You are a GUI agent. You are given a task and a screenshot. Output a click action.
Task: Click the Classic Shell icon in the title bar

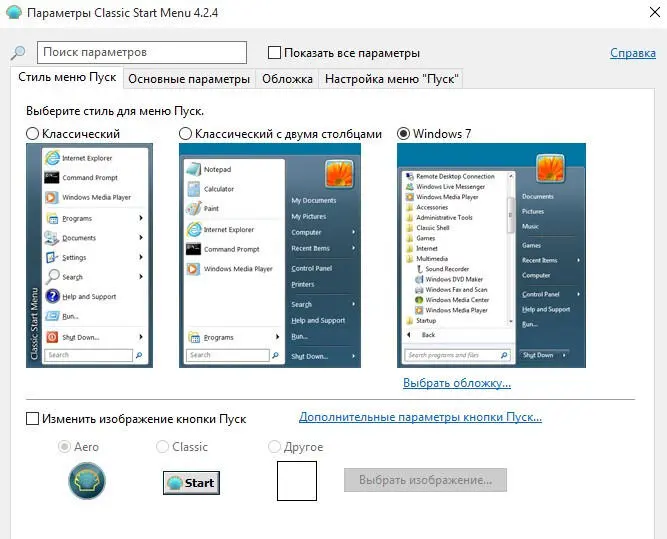(14, 12)
